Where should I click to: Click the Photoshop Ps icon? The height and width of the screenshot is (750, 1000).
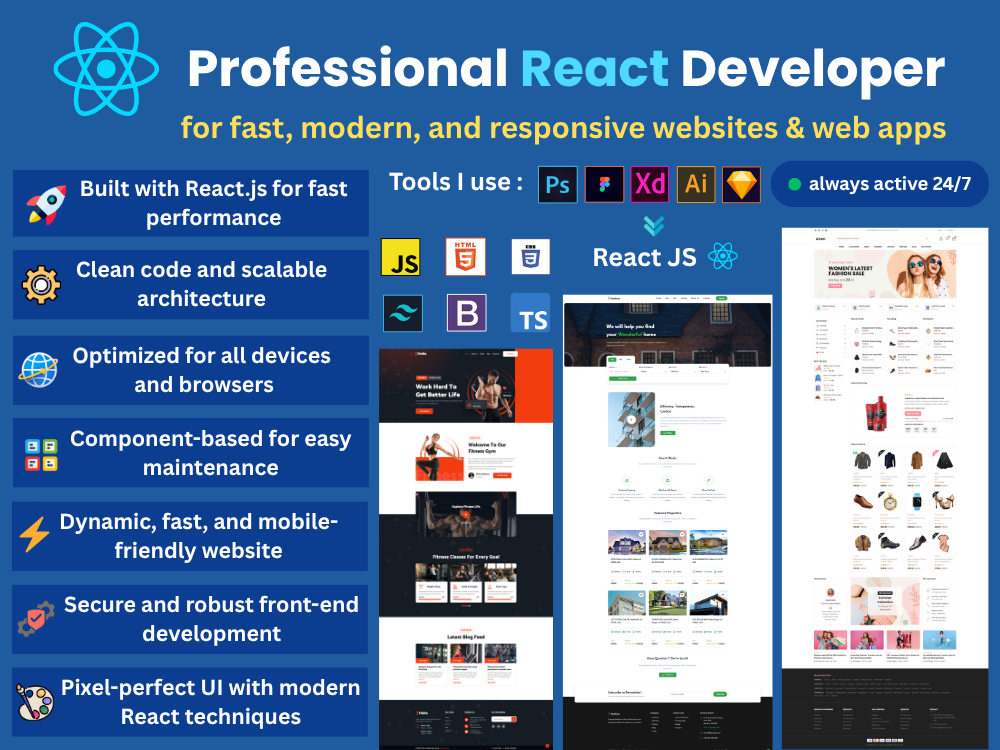point(557,184)
